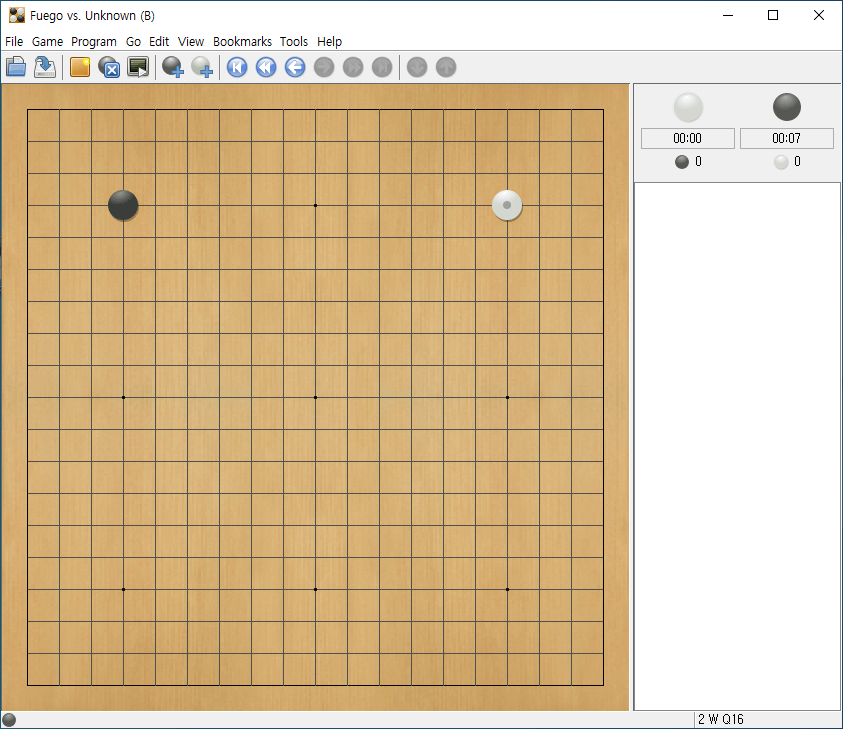Image resolution: width=843 pixels, height=729 pixels.
Task: Go back one move
Action: click(x=295, y=67)
